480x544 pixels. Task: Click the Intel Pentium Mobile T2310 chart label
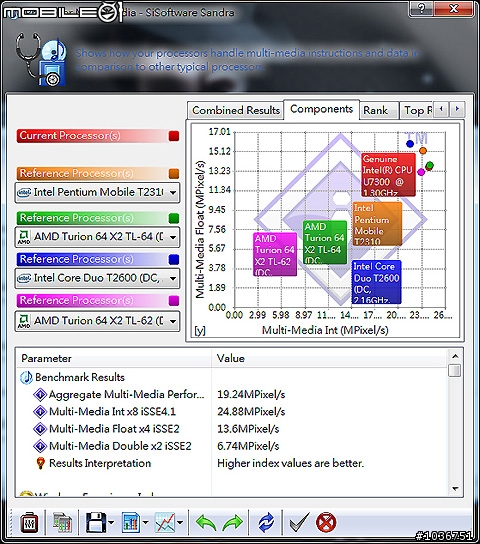[x=377, y=224]
